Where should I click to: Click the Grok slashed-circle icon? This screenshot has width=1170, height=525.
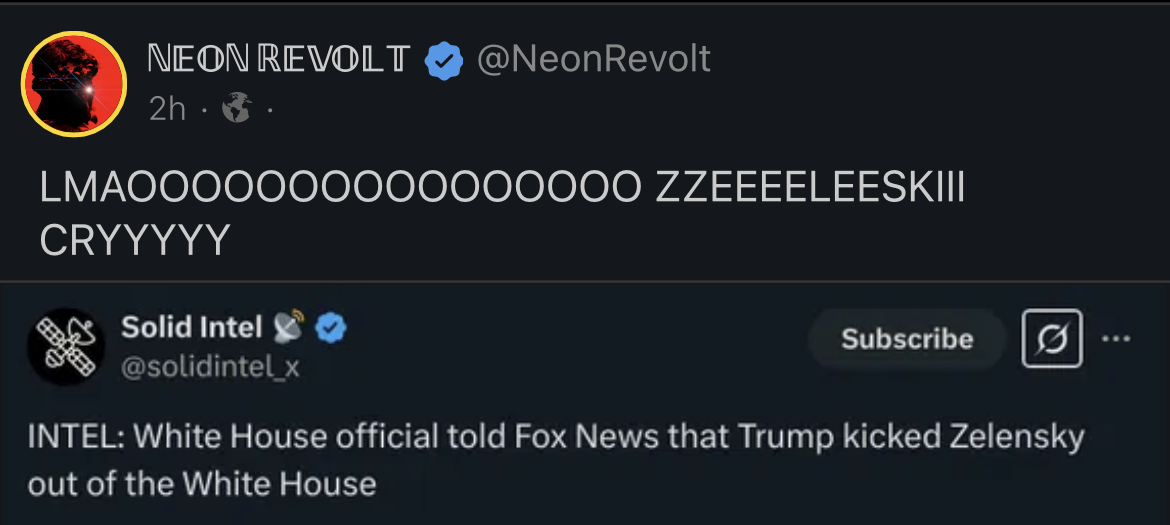[1051, 338]
